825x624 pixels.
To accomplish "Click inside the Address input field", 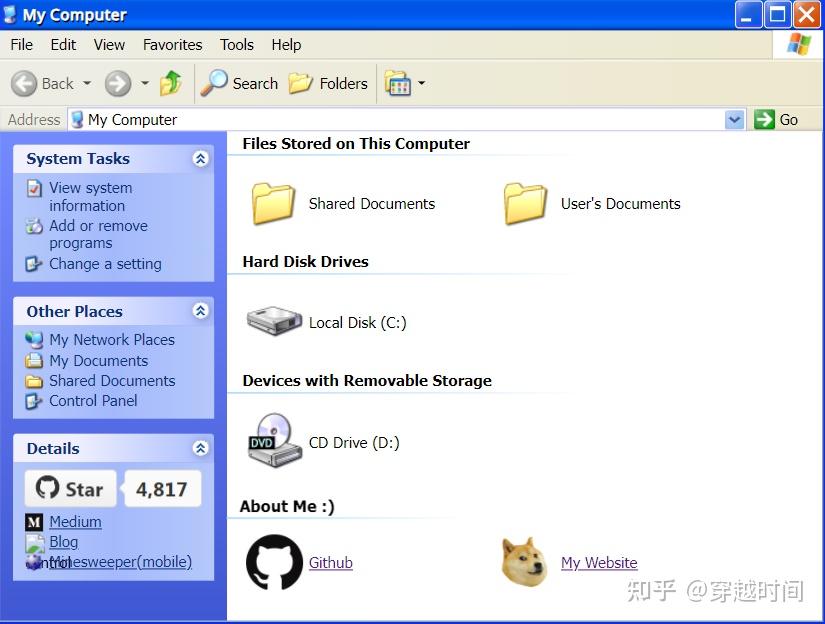I will pyautogui.click(x=300, y=119).
